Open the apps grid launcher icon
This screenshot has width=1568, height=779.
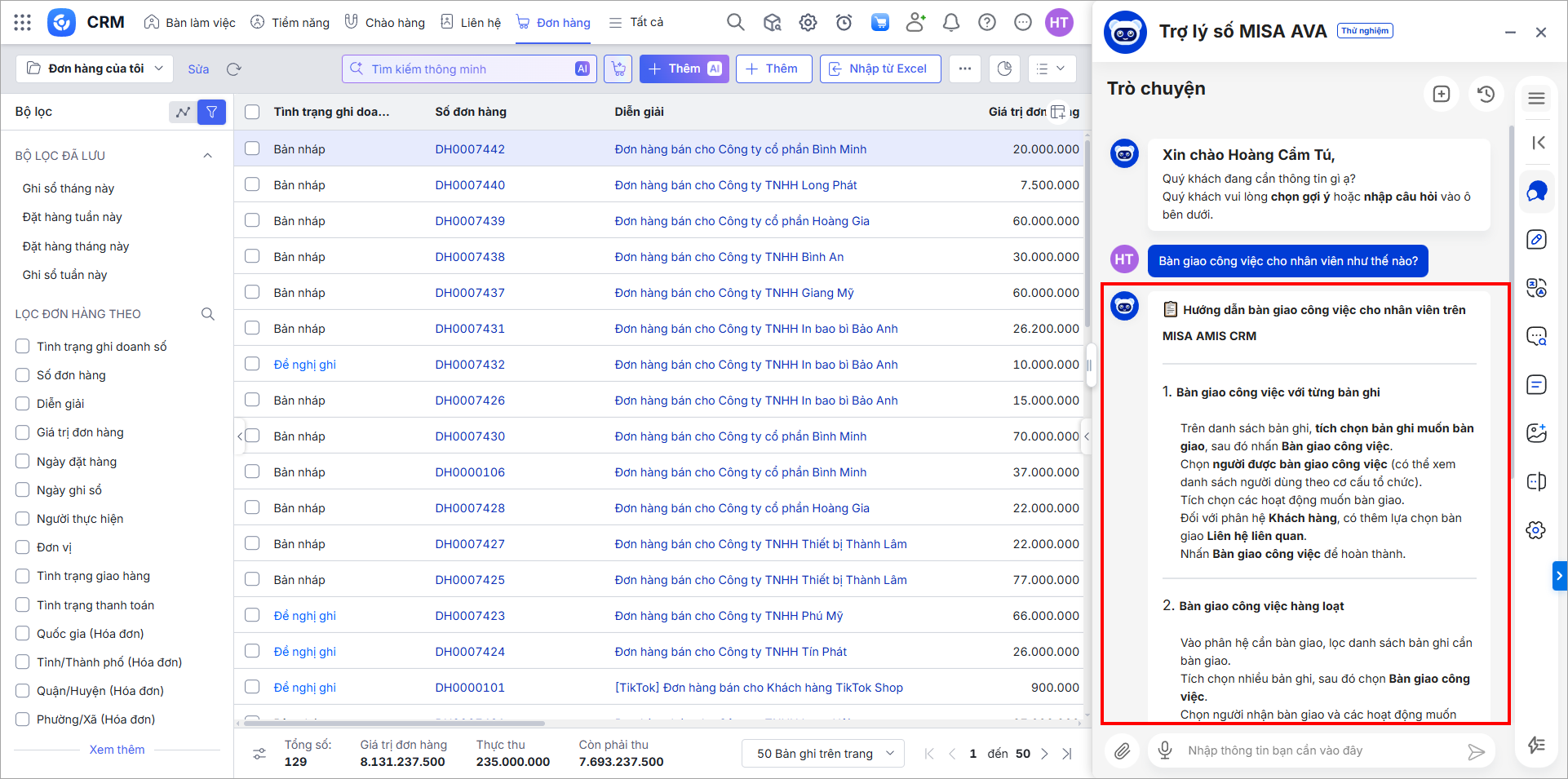(x=22, y=23)
